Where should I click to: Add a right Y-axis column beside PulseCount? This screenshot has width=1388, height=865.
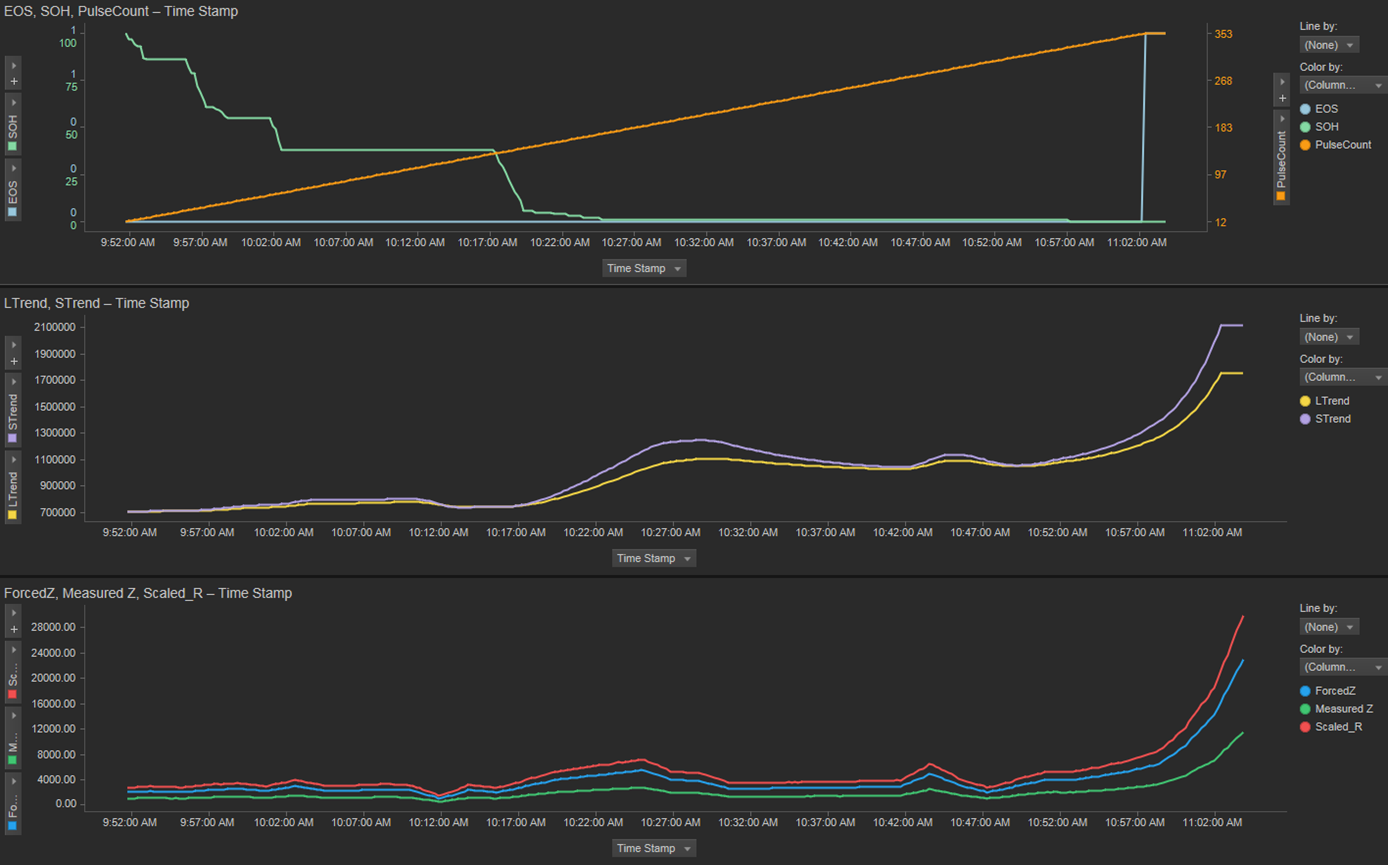click(1282, 98)
